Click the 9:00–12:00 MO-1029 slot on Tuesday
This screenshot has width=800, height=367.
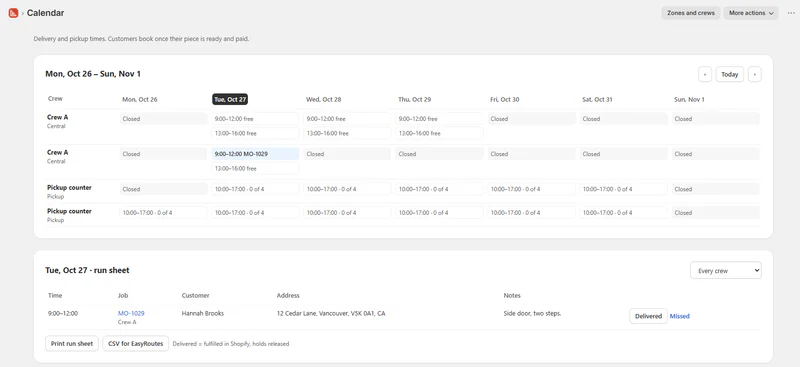click(255, 154)
